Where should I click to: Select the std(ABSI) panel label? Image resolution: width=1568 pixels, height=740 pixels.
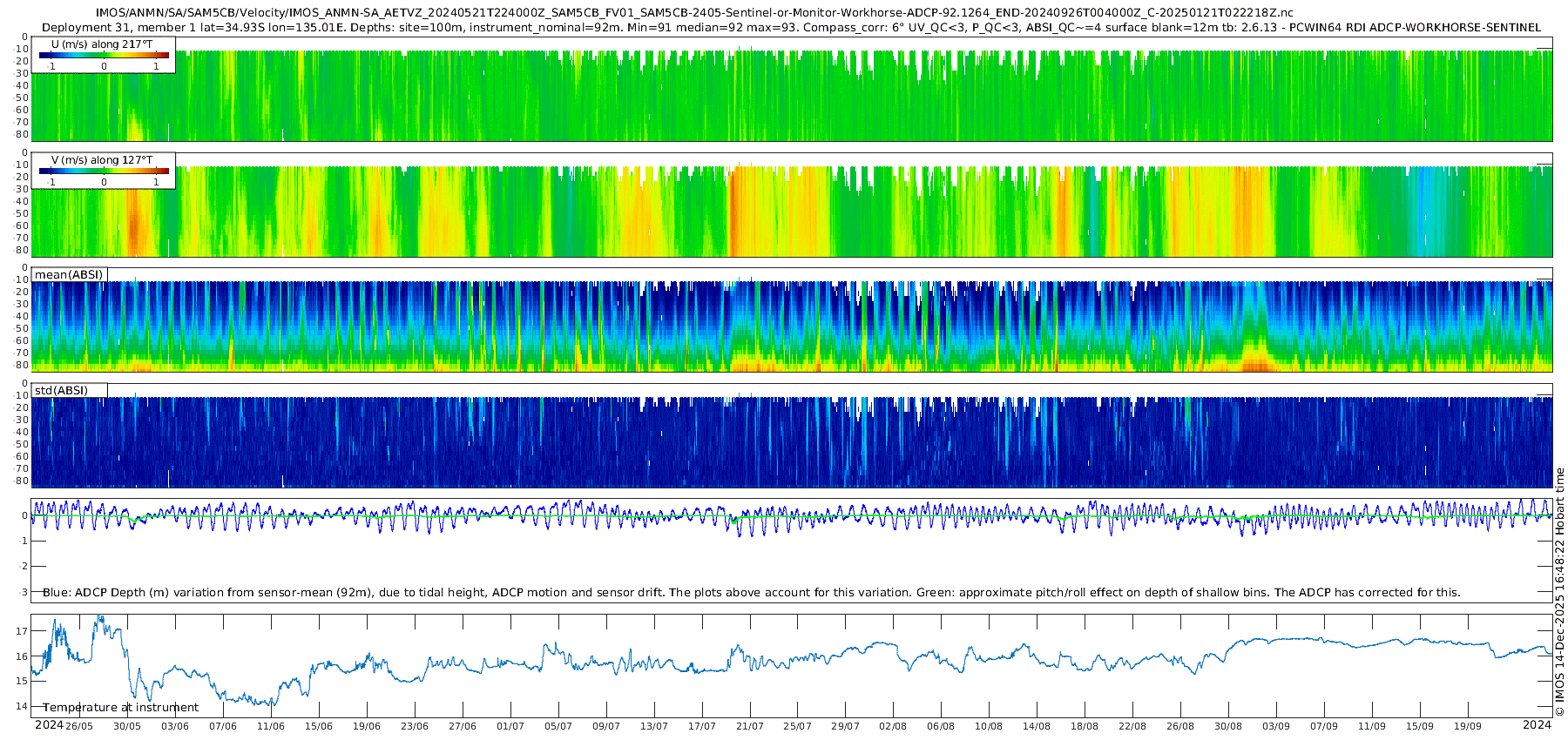pyautogui.click(x=69, y=391)
